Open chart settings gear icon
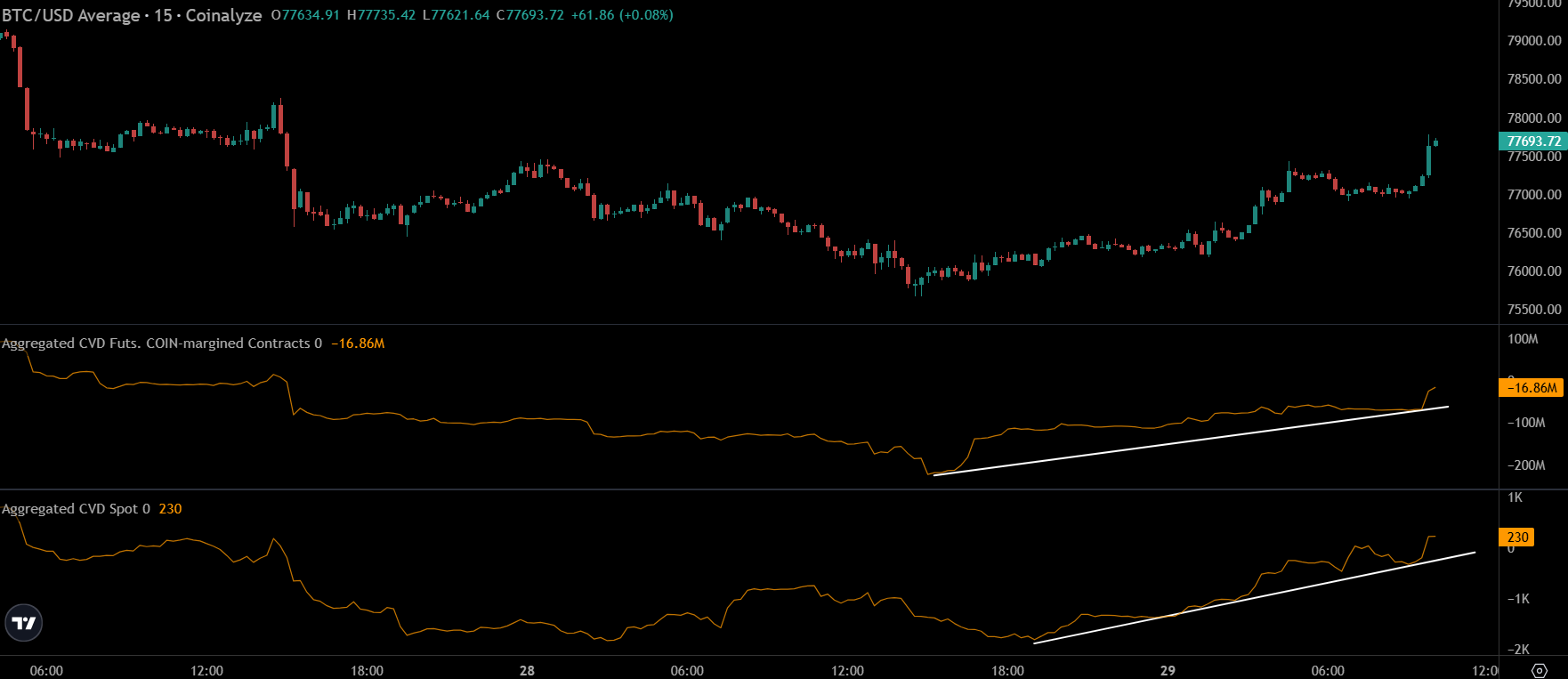The width and height of the screenshot is (1568, 679). [x=1540, y=671]
